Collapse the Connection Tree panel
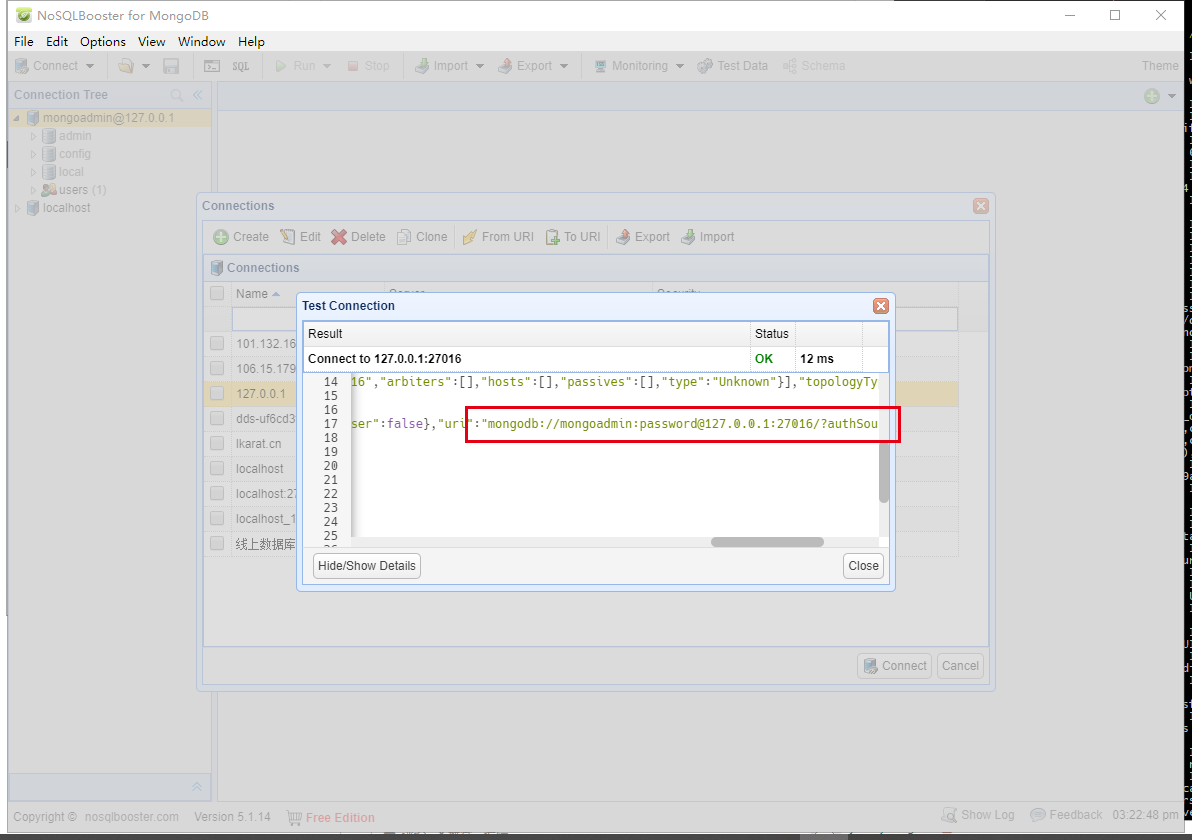This screenshot has width=1192, height=840. click(x=198, y=95)
